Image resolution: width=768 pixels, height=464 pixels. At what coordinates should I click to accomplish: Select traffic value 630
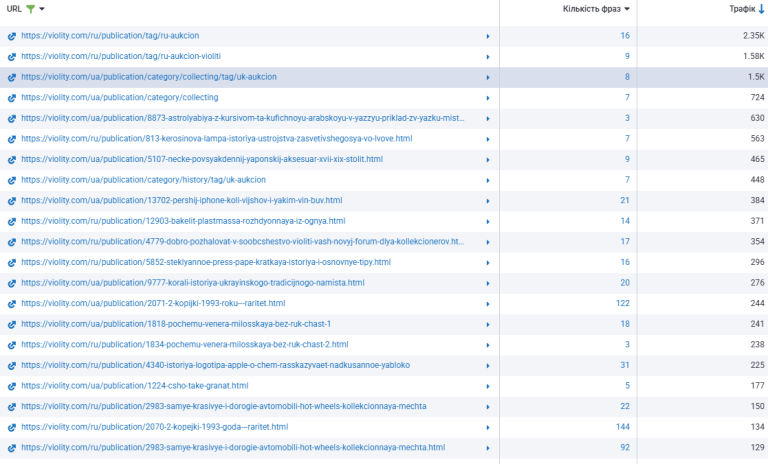757,118
